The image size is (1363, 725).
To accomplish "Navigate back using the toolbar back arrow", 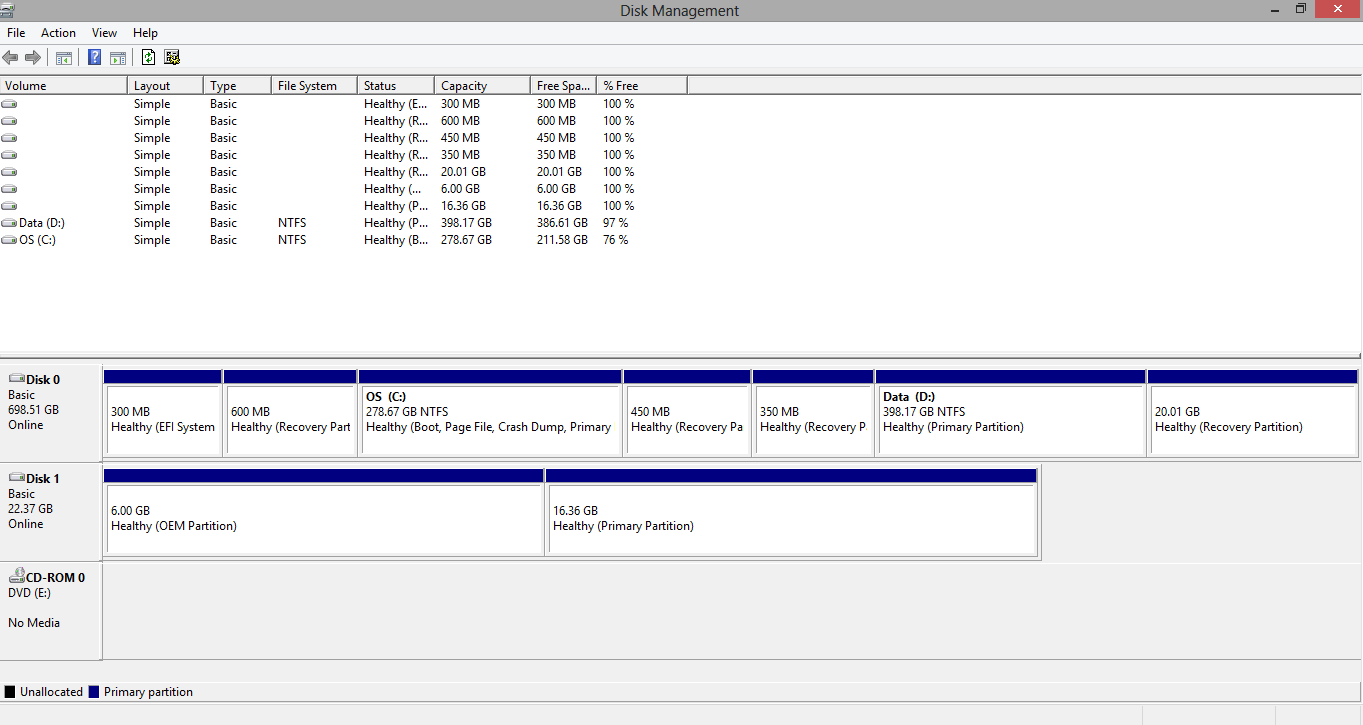I will 10,57.
